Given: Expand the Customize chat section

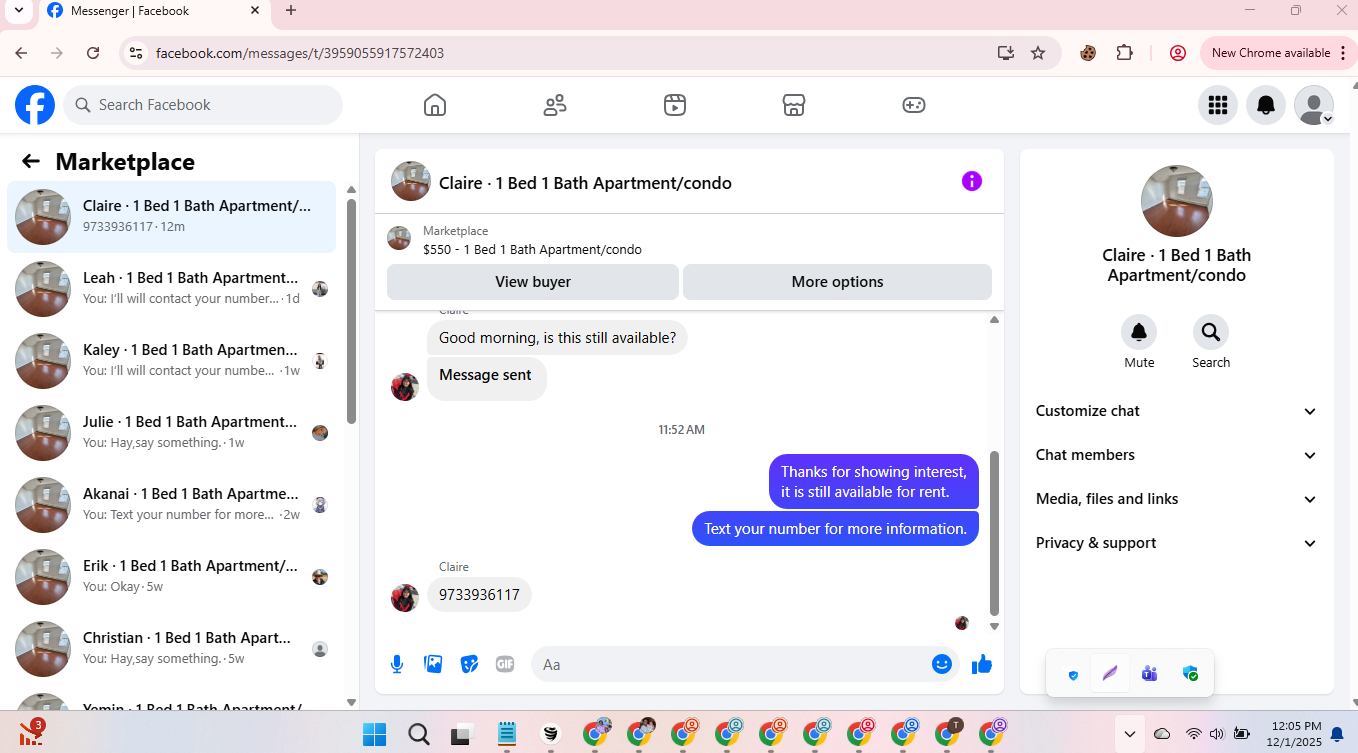Looking at the screenshot, I should 1177,411.
